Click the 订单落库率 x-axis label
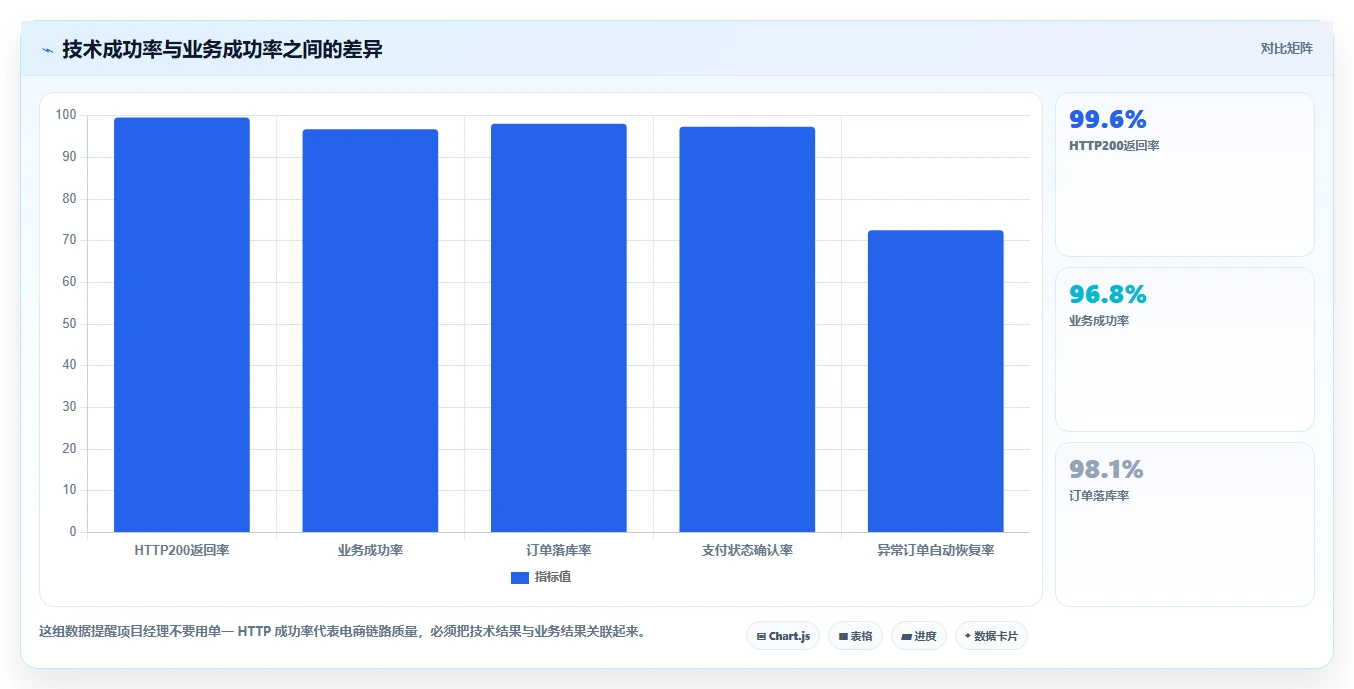1354x689 pixels. coord(559,550)
